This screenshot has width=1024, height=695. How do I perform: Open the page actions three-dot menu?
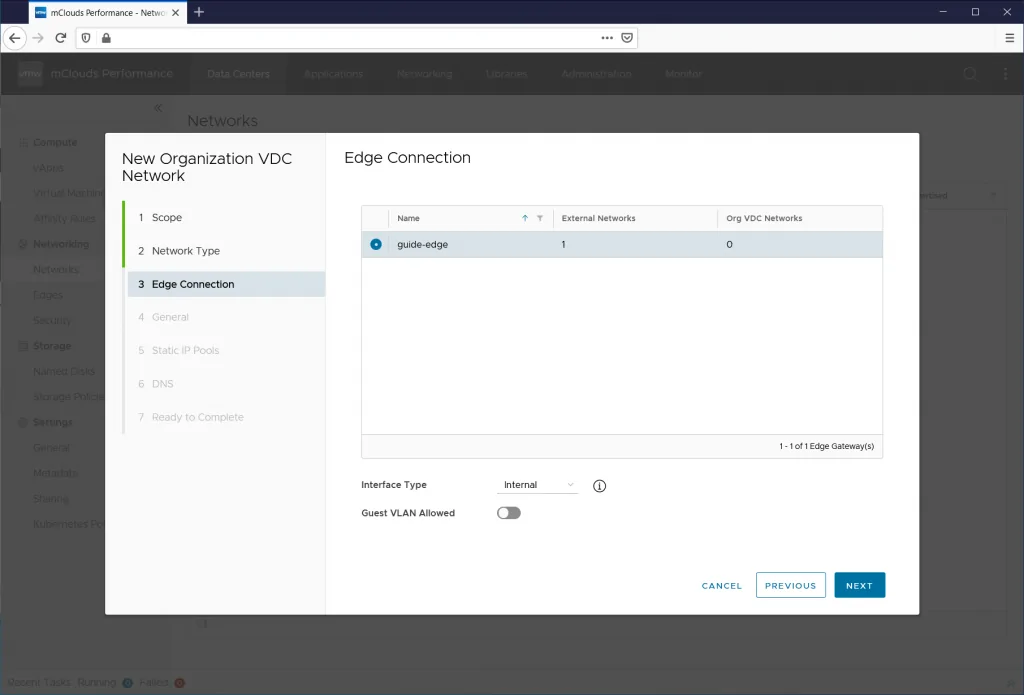click(607, 38)
